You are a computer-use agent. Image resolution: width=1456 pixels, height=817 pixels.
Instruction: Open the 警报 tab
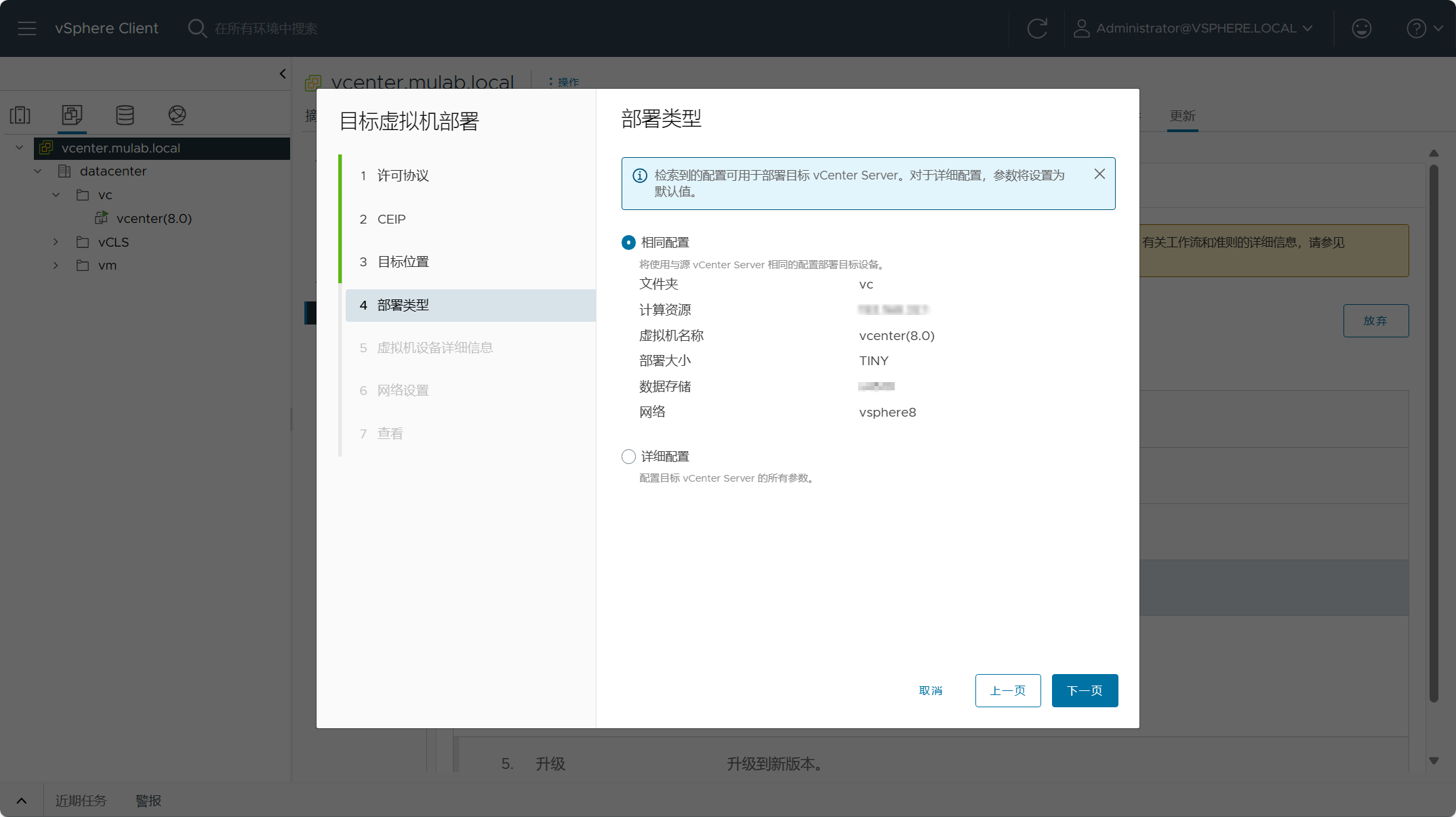tap(148, 801)
